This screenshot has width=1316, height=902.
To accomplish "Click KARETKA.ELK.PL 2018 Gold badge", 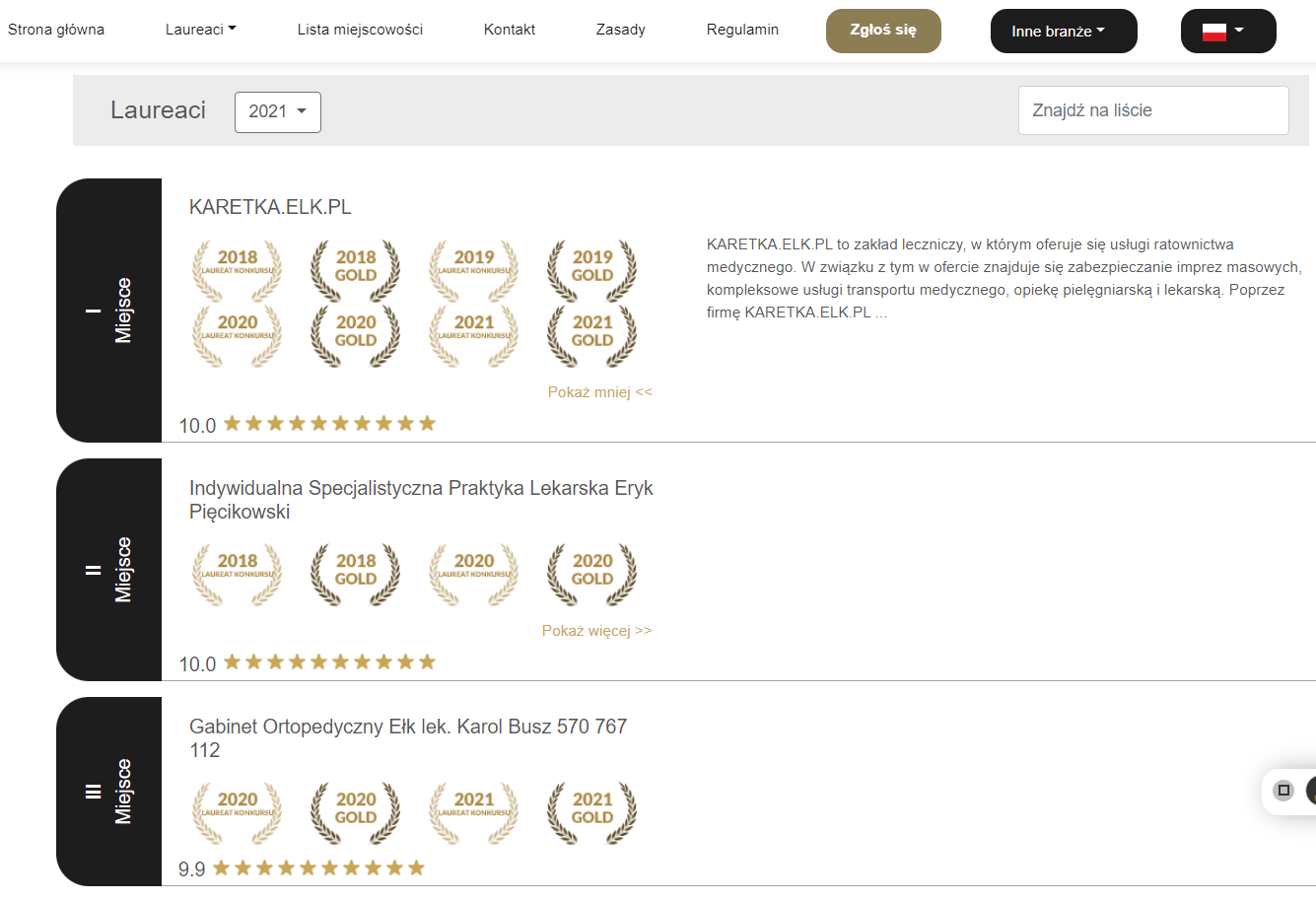I will 356,270.
